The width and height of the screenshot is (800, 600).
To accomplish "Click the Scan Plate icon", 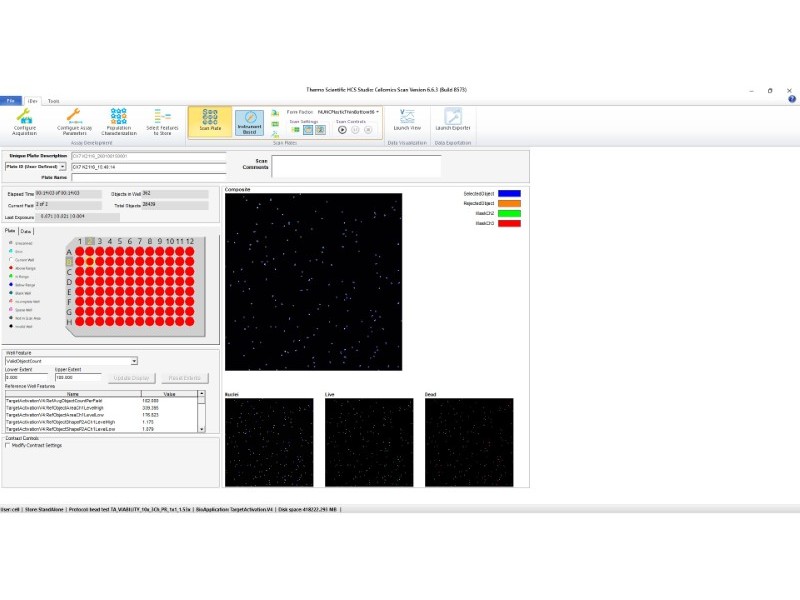I will click(210, 121).
